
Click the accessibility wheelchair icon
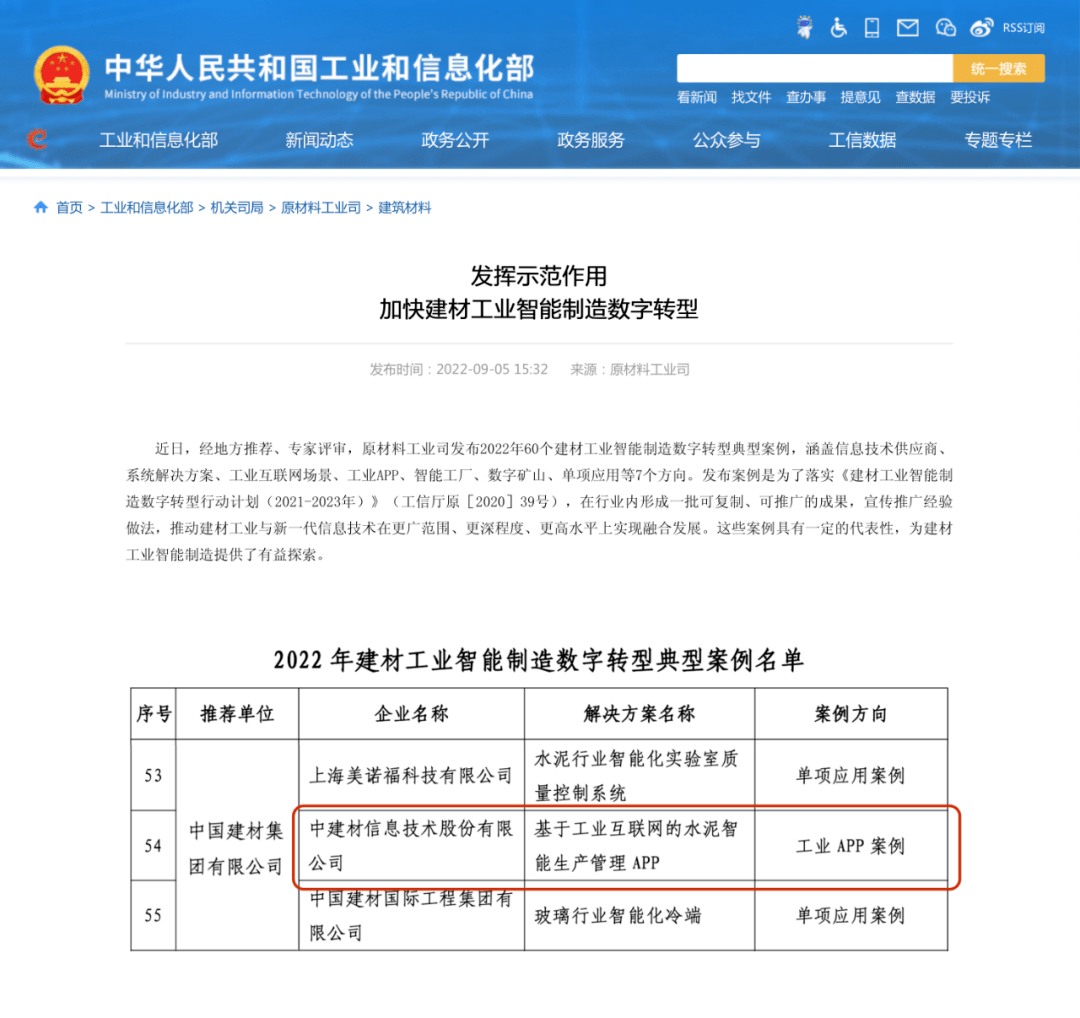[x=838, y=28]
